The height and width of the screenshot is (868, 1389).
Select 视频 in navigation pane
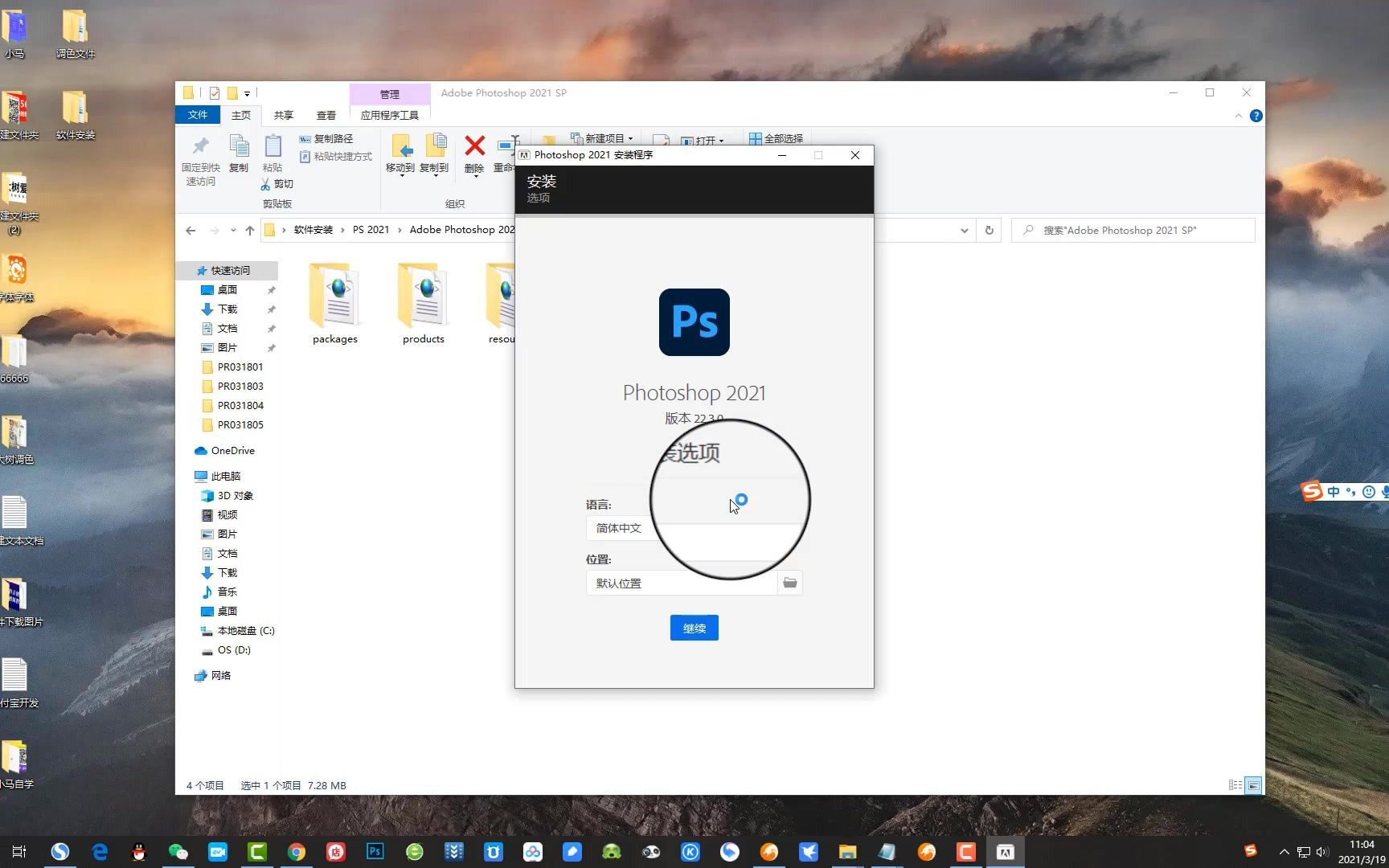219,515
